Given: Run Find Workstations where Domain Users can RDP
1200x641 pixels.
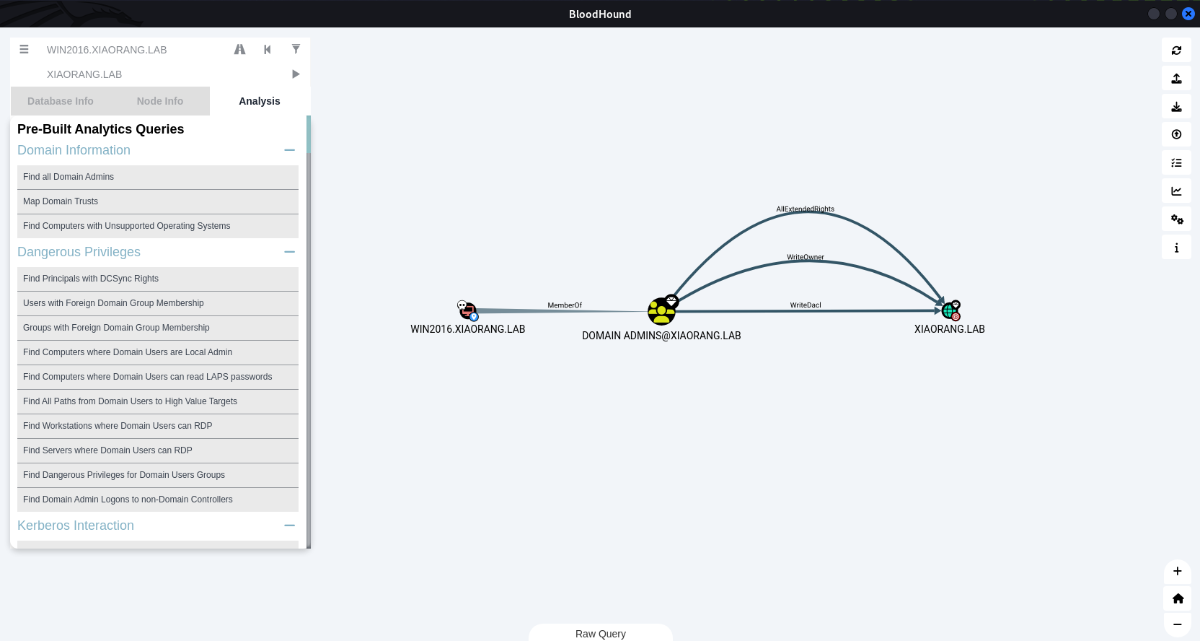Looking at the screenshot, I should pyautogui.click(x=158, y=426).
